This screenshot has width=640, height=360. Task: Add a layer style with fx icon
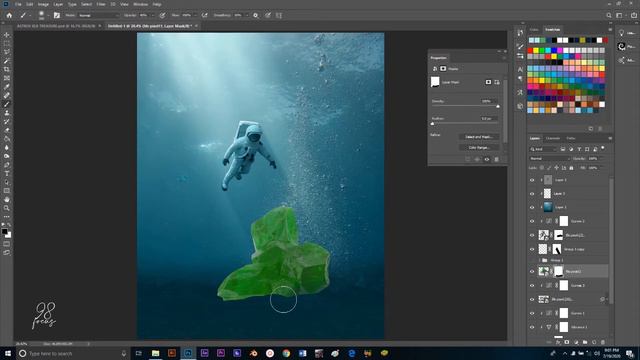(558, 342)
